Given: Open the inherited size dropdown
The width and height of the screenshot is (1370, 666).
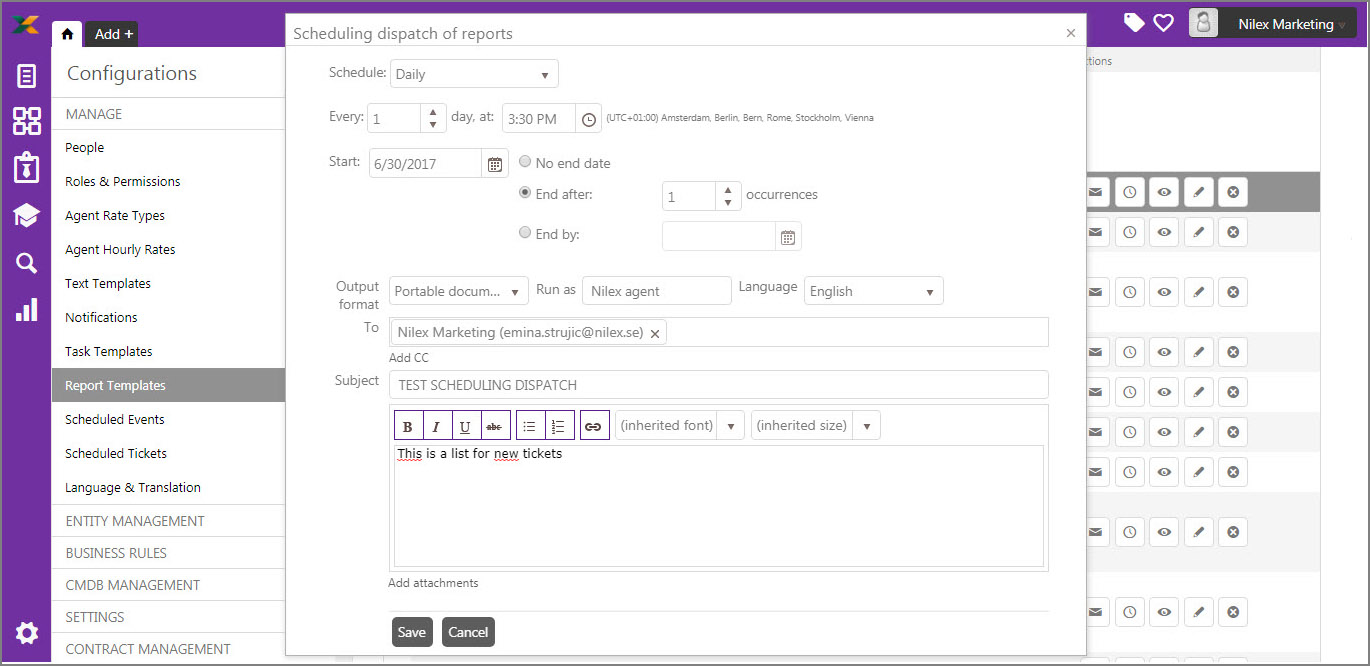Looking at the screenshot, I should pyautogui.click(x=816, y=425).
